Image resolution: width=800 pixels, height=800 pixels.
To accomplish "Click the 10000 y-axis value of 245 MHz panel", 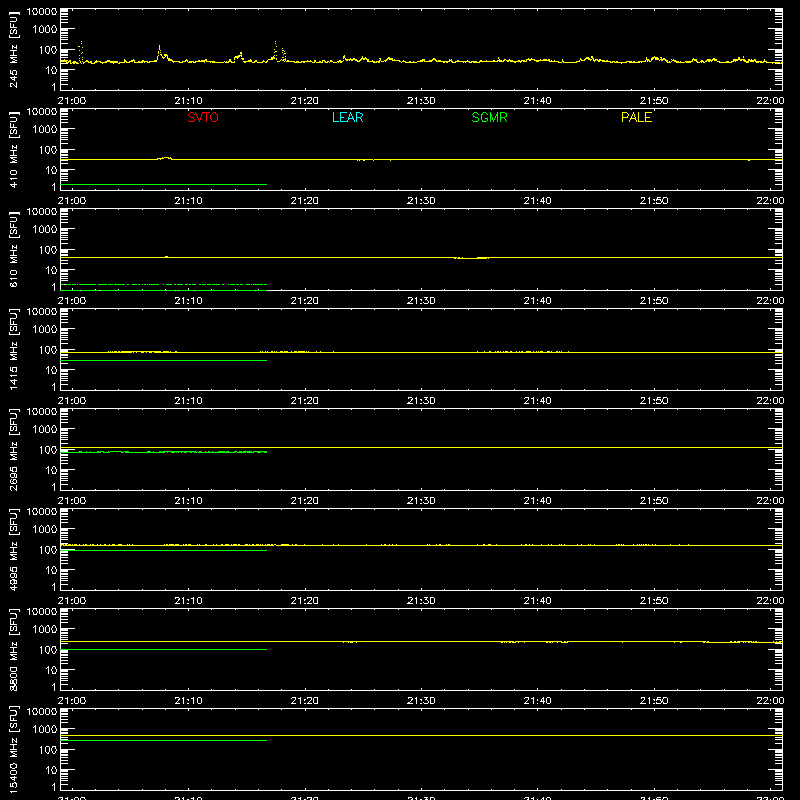I will coord(42,12).
